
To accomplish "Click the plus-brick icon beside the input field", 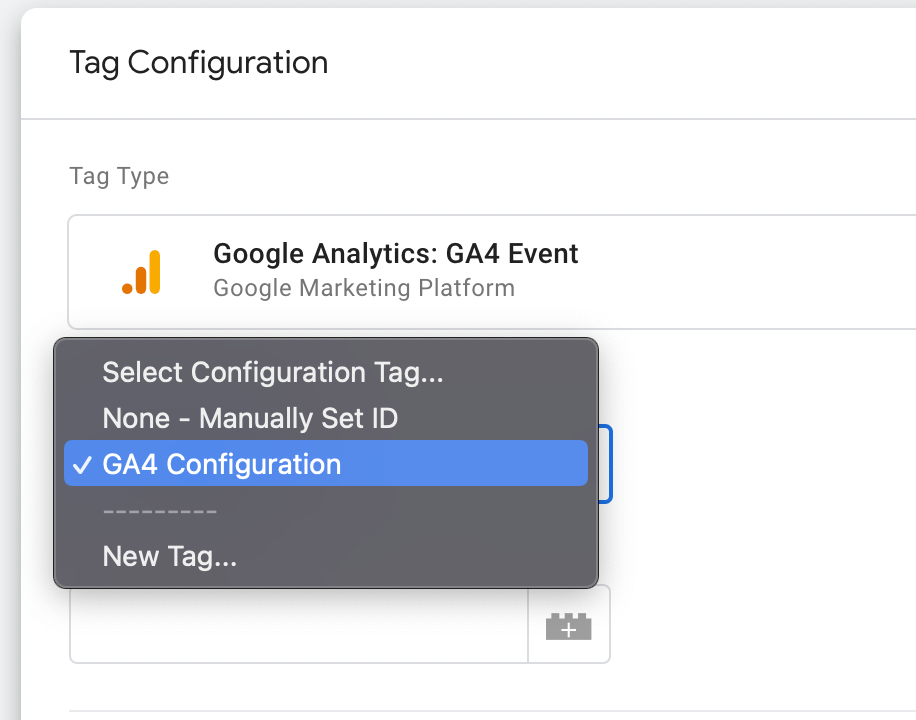I will click(568, 624).
